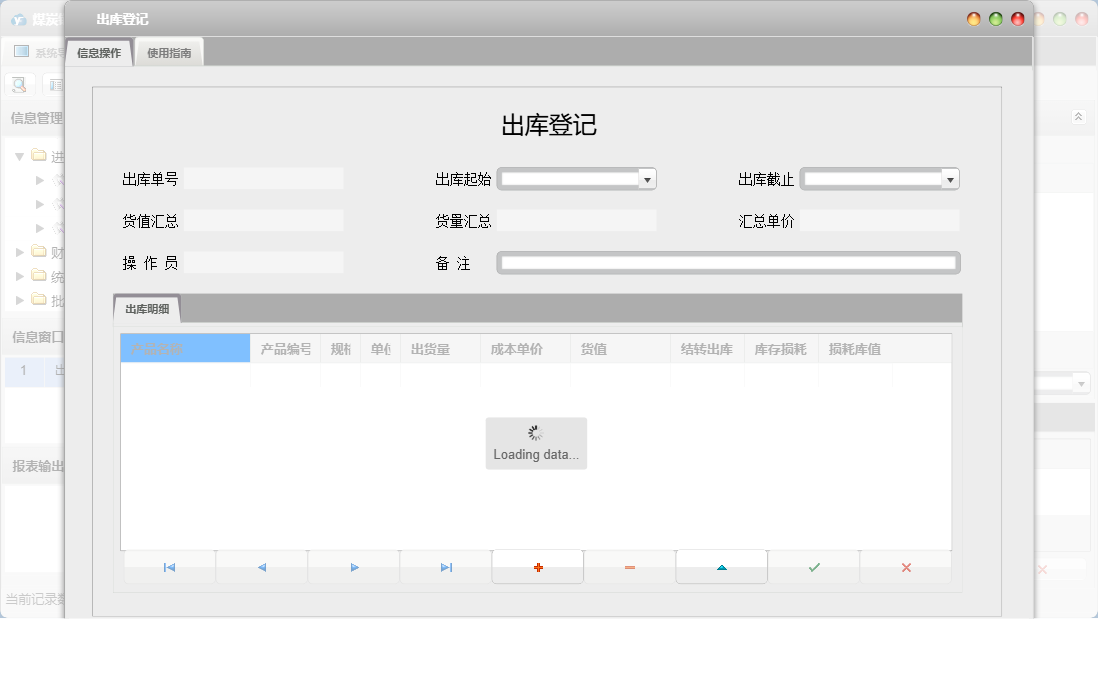Viewport: 1098px width, 685px height.
Task: Open the search icon in the sidebar toolbar
Action: (x=19, y=84)
